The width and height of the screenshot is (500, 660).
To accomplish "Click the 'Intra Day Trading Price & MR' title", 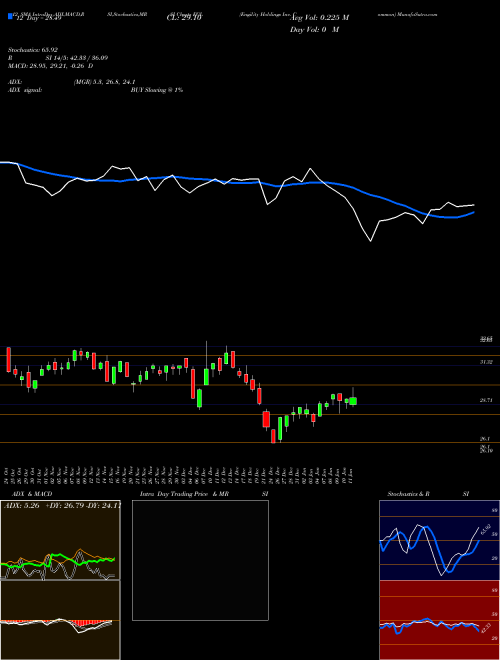I will coord(184,494).
